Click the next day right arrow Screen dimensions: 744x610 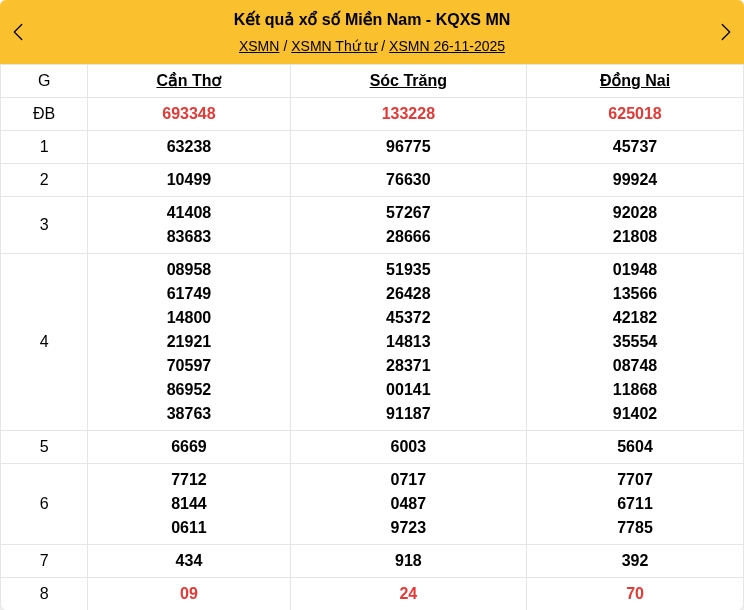(725, 32)
